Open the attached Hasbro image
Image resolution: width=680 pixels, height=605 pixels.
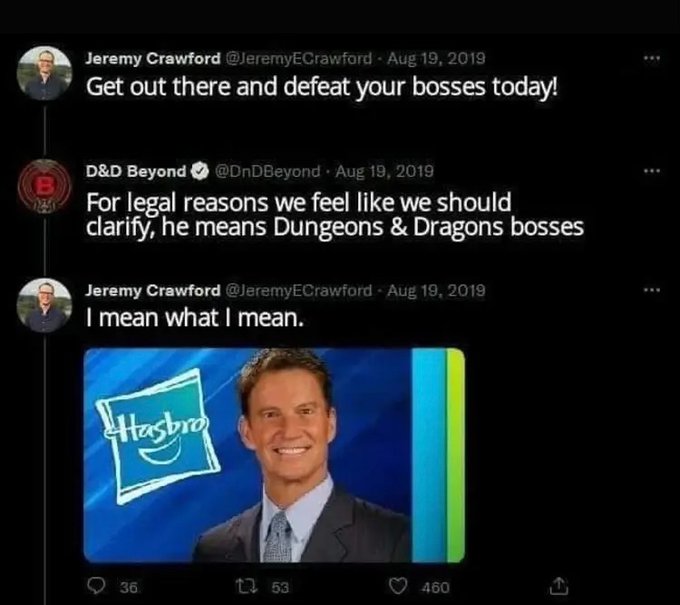(274, 455)
